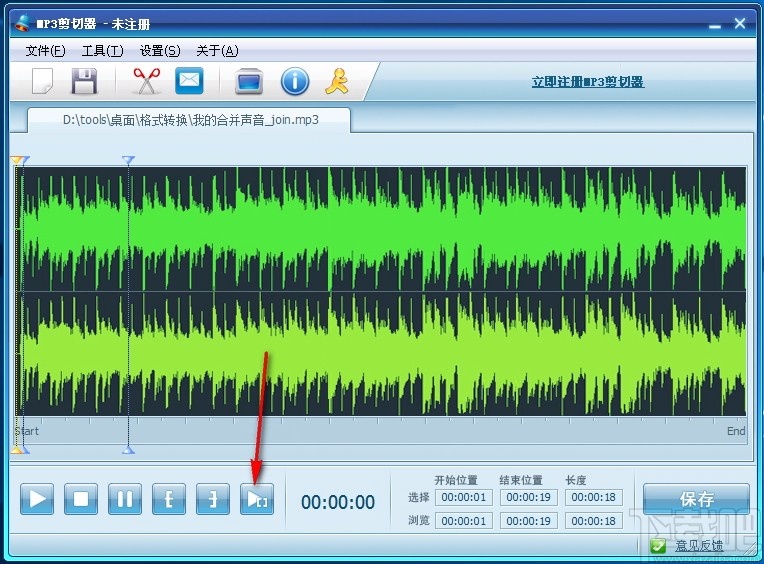Close the MP3剪切器 window
The width and height of the screenshot is (764, 564).
(740, 23)
